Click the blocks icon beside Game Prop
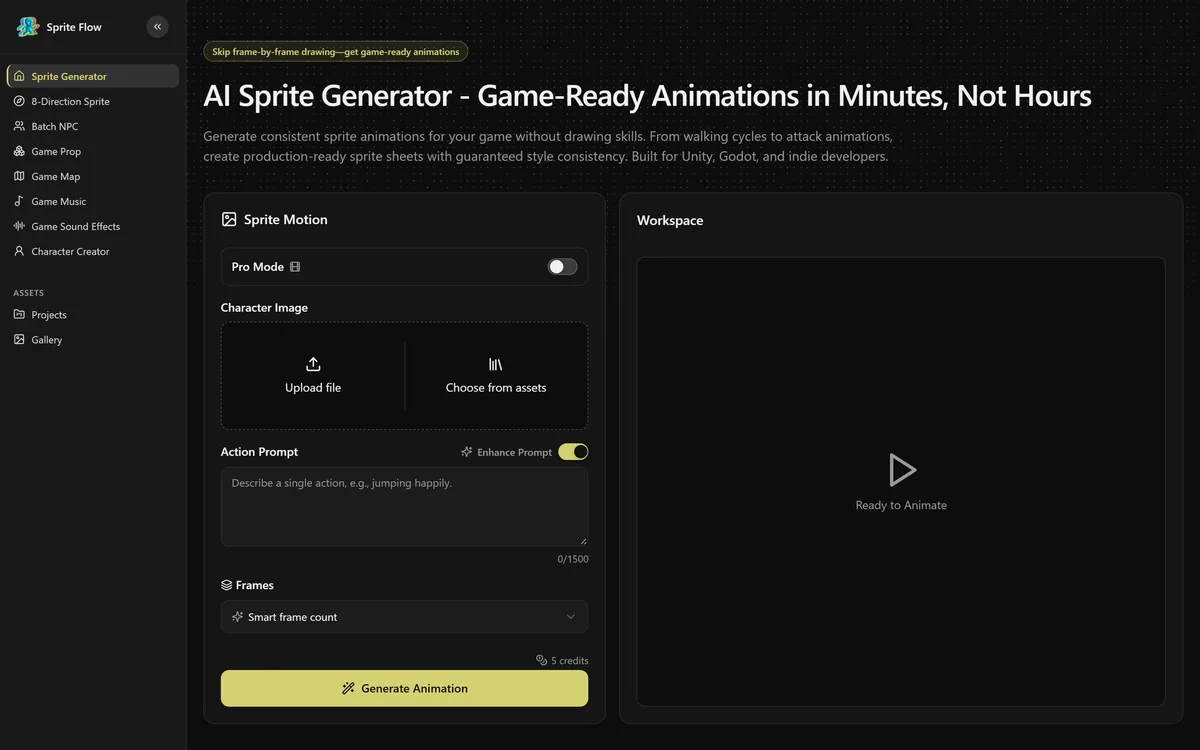This screenshot has height=750, width=1200. click(19, 151)
